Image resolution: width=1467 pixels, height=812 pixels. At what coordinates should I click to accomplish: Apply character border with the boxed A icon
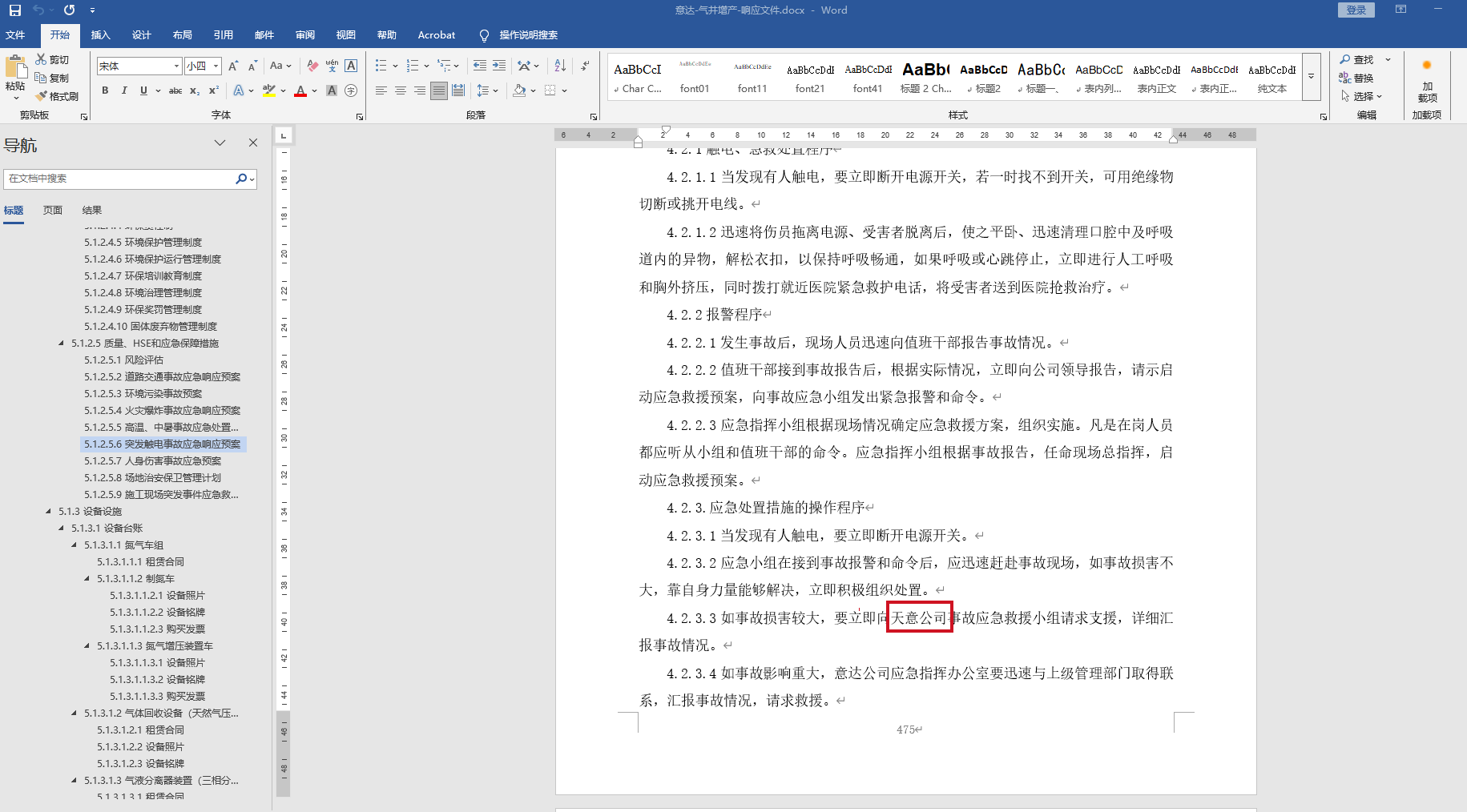point(351,66)
